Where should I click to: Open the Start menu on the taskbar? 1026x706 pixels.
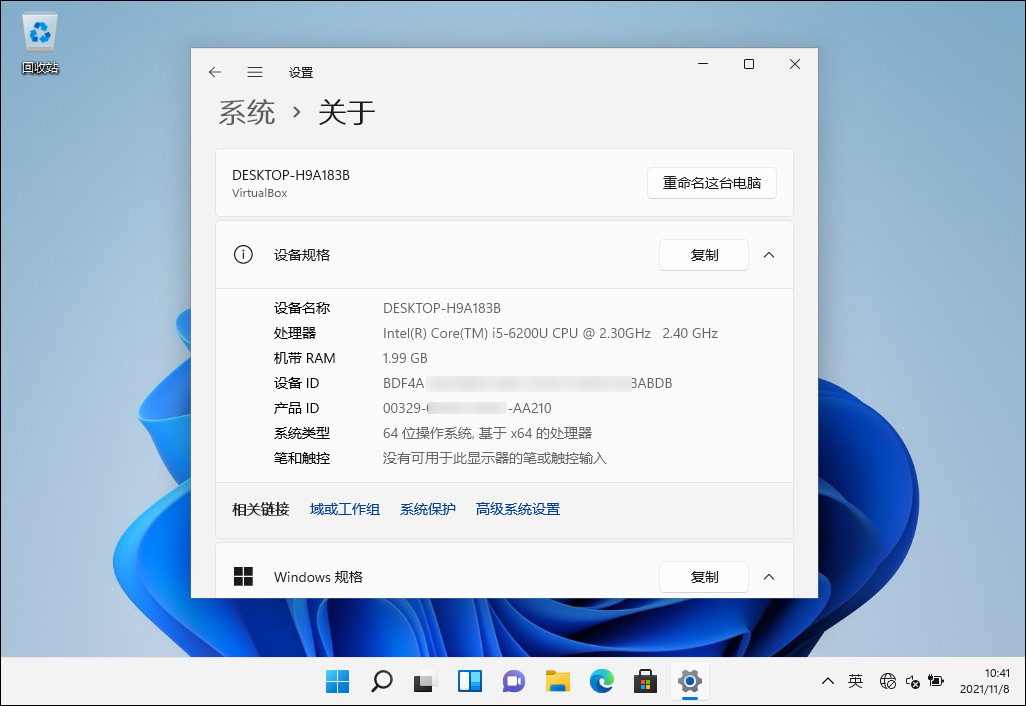tap(338, 681)
